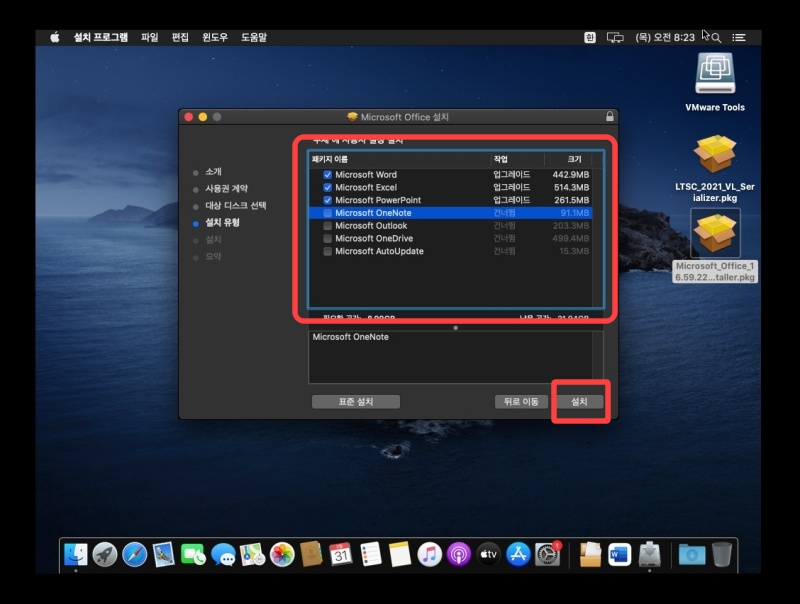The height and width of the screenshot is (604, 800).
Task: Open the 윈도우 menu
Action: click(215, 37)
